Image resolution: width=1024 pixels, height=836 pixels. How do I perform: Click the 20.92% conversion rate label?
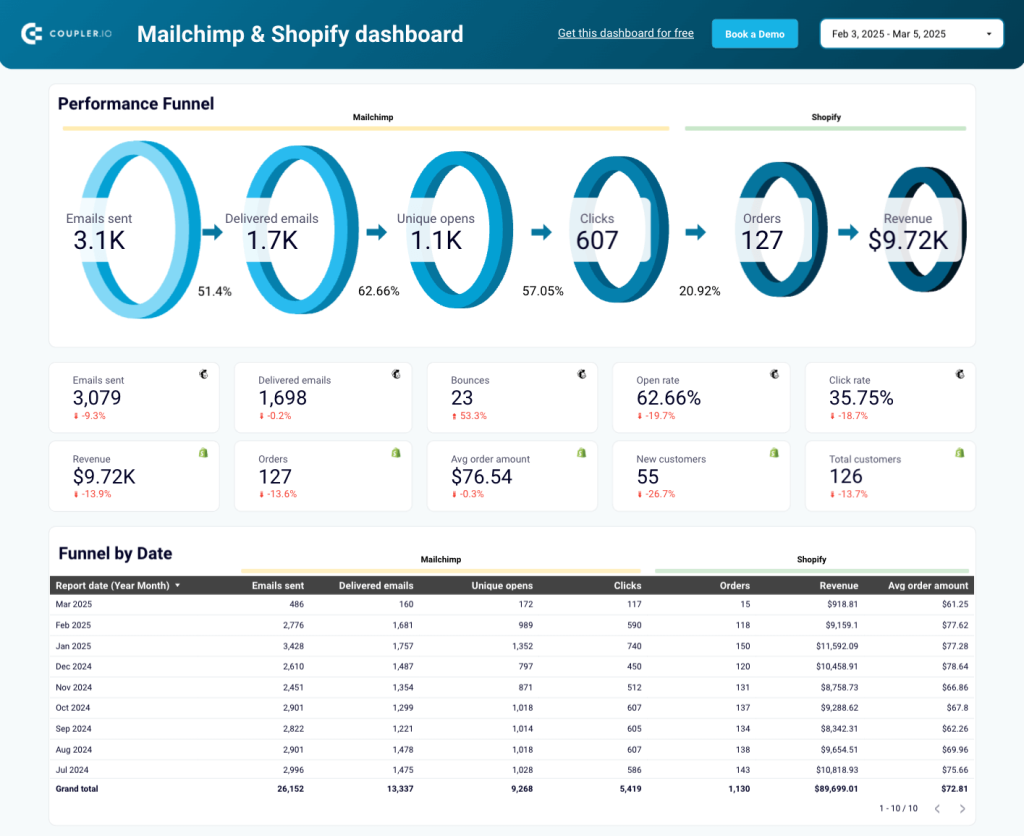coord(699,291)
